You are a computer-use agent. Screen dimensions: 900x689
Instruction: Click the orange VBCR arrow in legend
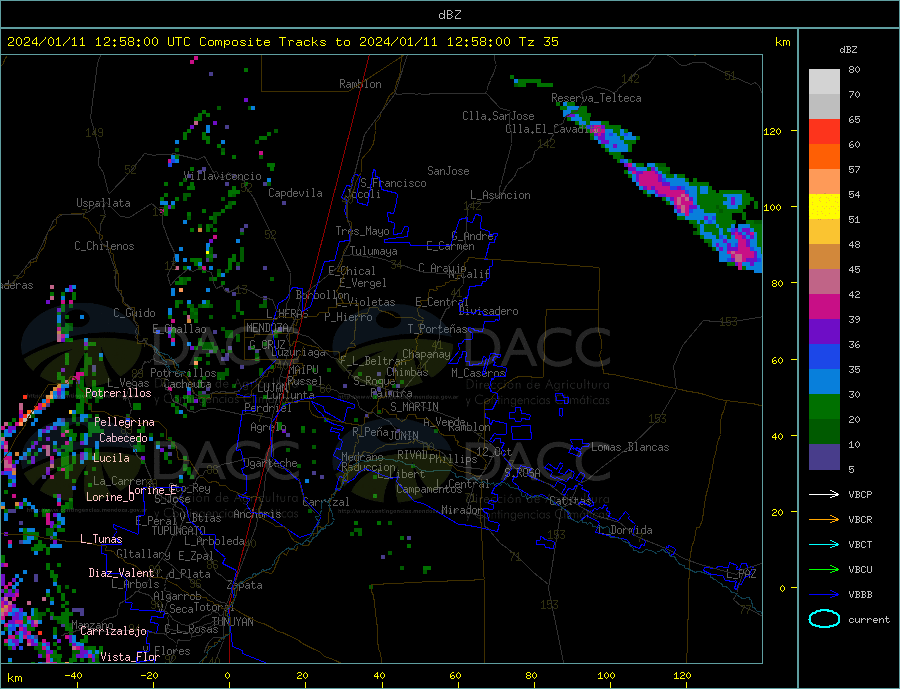point(824,520)
